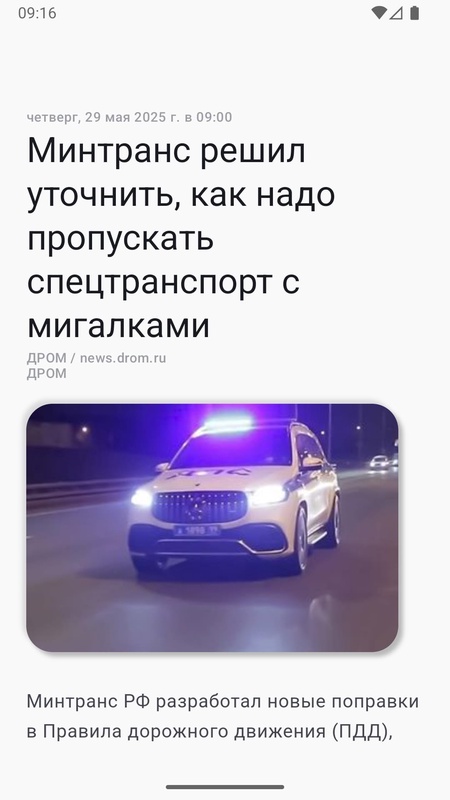
Task: Tap the ДРОМ author line below the source
Action: point(46,373)
